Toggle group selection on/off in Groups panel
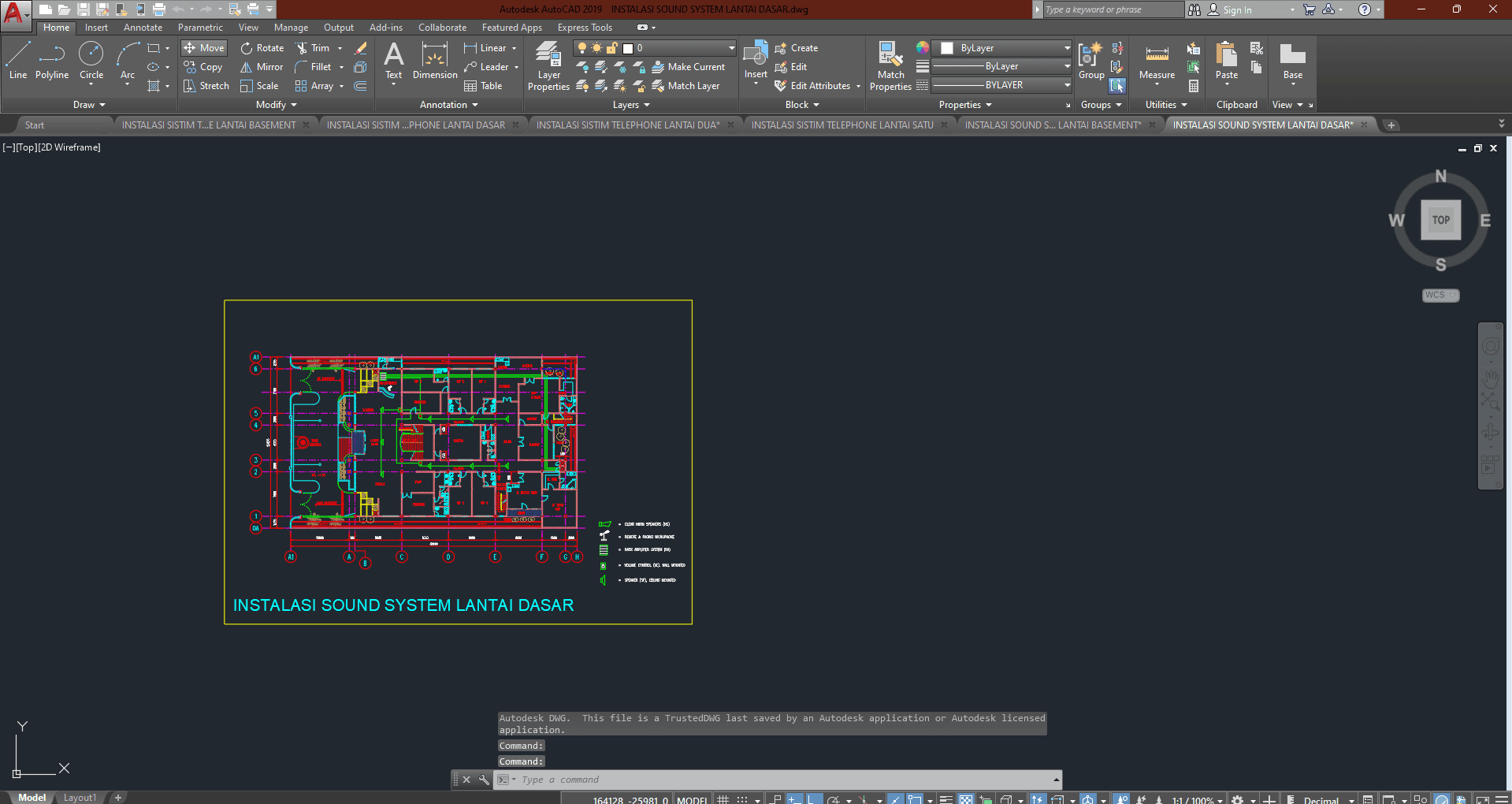The width and height of the screenshot is (1512, 804). coord(1117,86)
